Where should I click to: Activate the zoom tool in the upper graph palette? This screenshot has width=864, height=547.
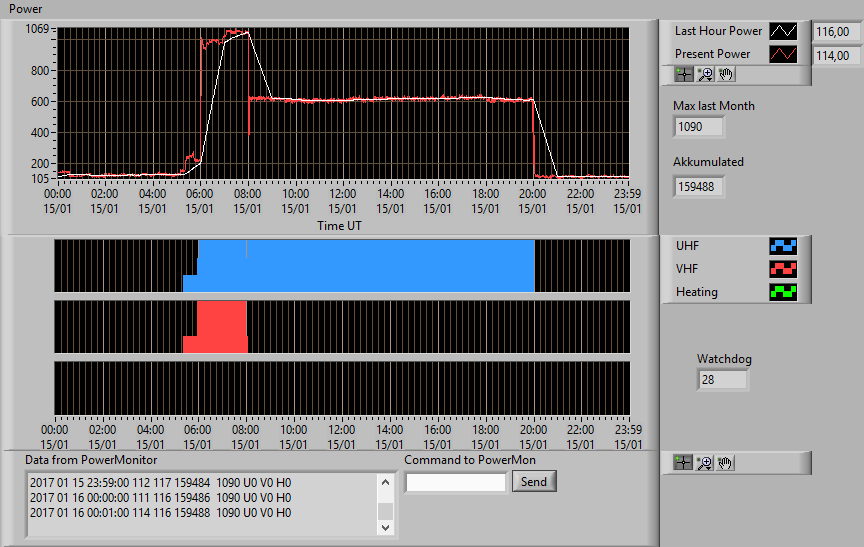pyautogui.click(x=705, y=74)
